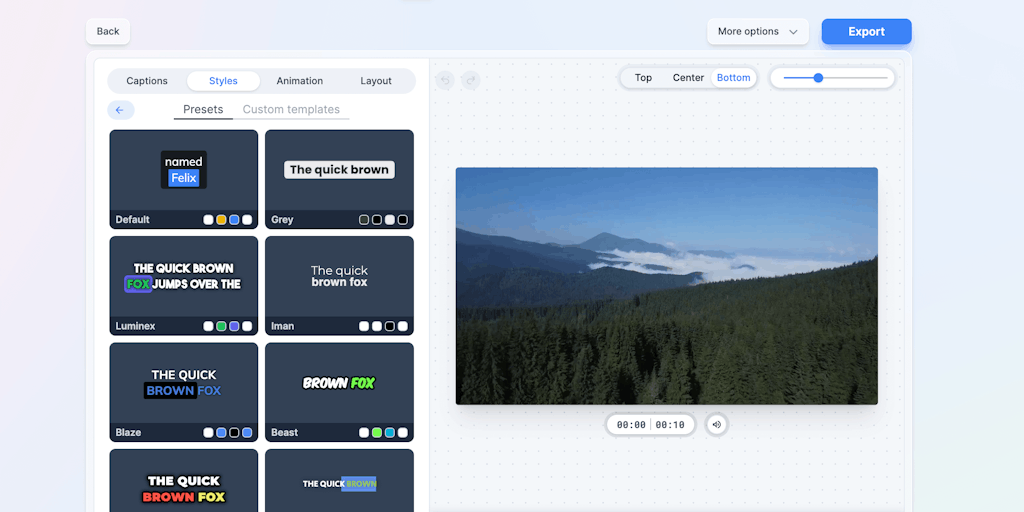The height and width of the screenshot is (512, 1024).
Task: Click the light swatch on Grey preset
Action: tap(390, 220)
